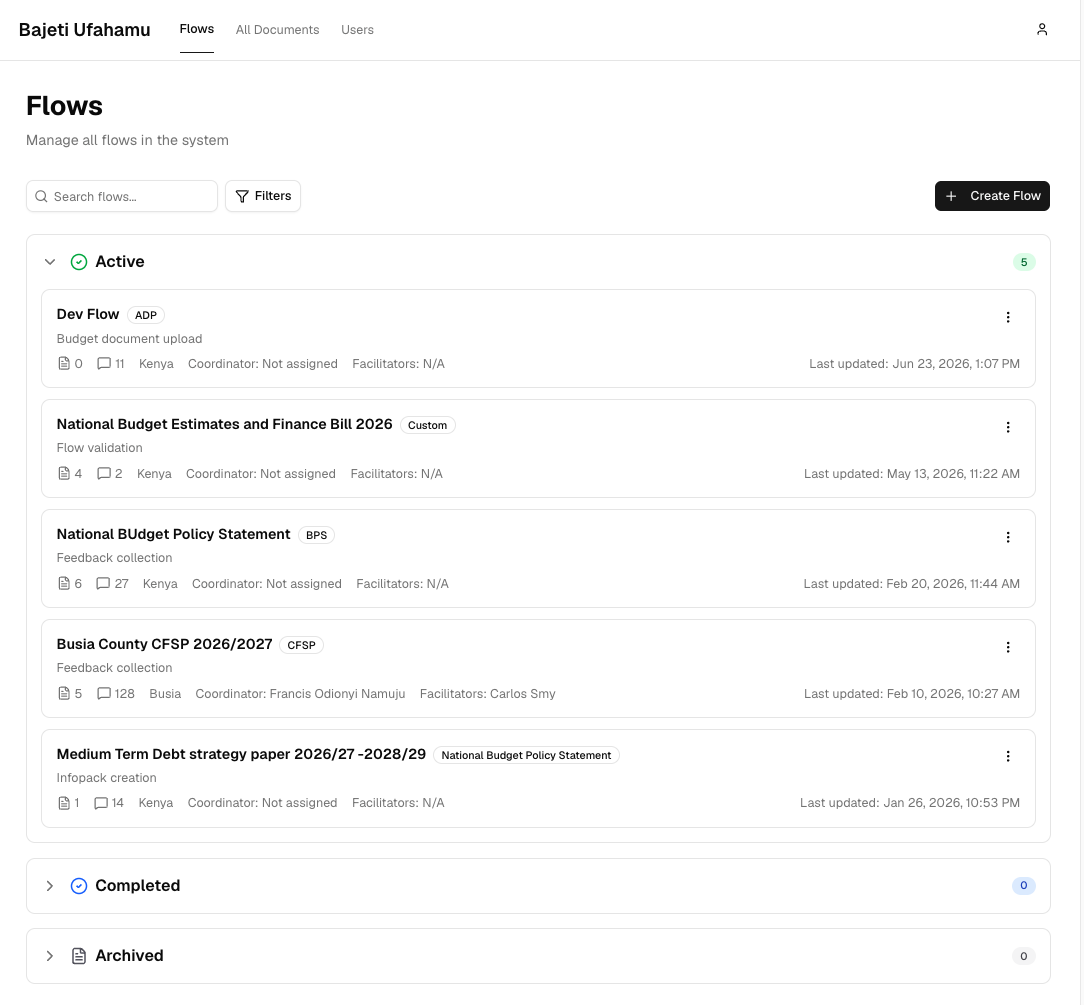Open Medium Term Debt strategy paper flow
The height and width of the screenshot is (1005, 1084).
241,754
